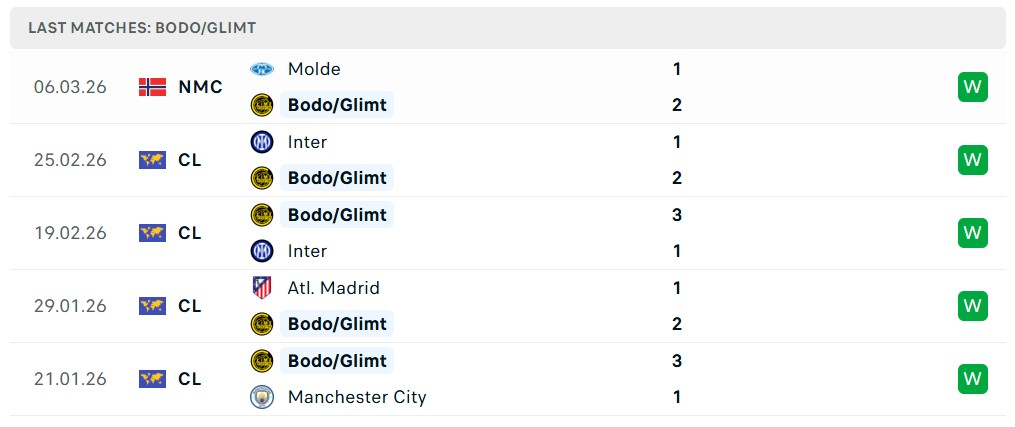Click the Norway flag icon
The width and height of the screenshot is (1015, 427).
coord(152,87)
